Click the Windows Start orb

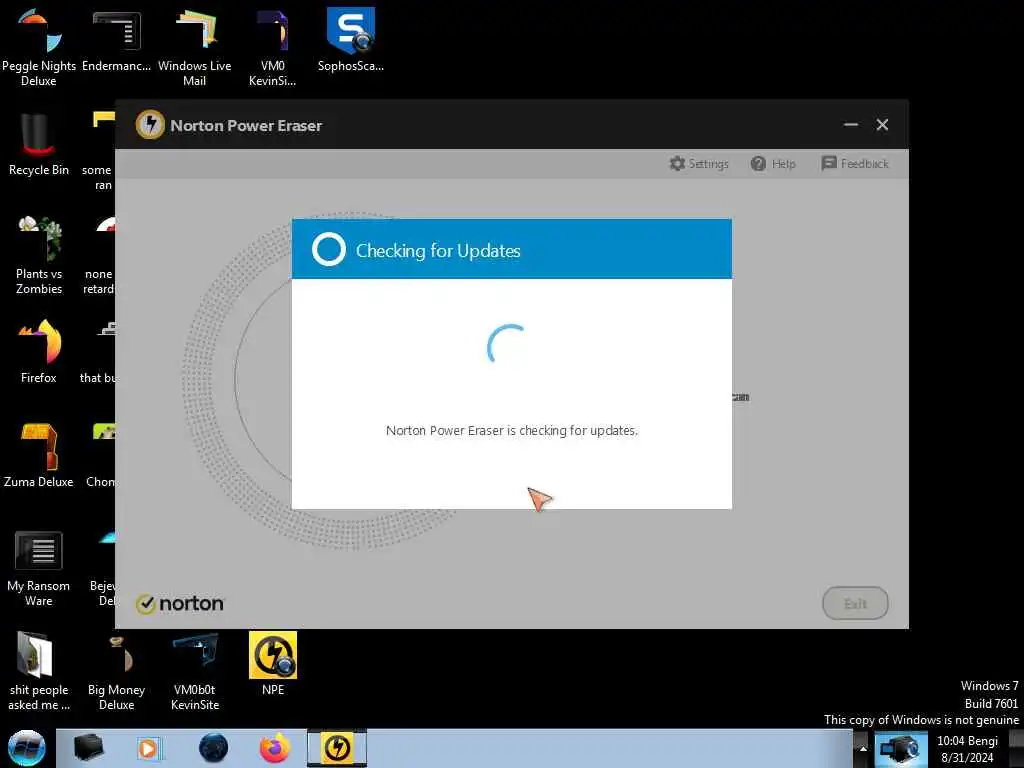click(x=27, y=748)
